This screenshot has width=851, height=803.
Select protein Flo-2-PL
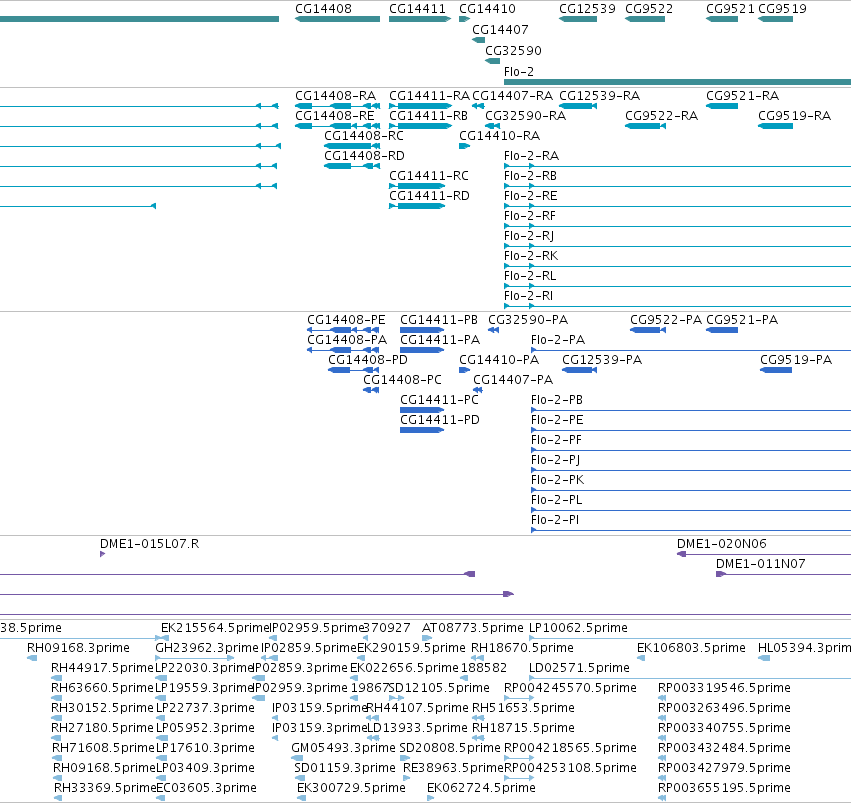556,501
